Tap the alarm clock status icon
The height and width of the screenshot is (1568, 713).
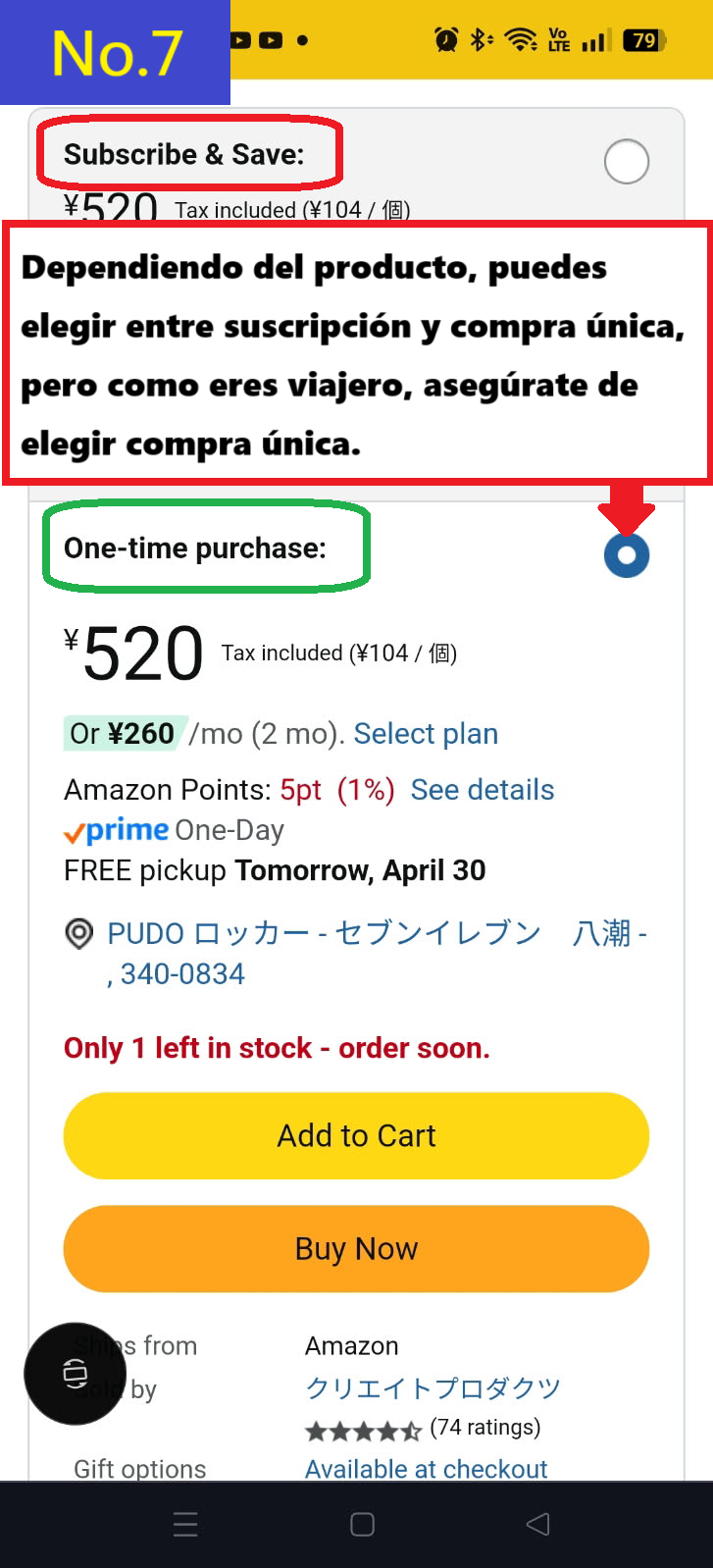click(446, 40)
